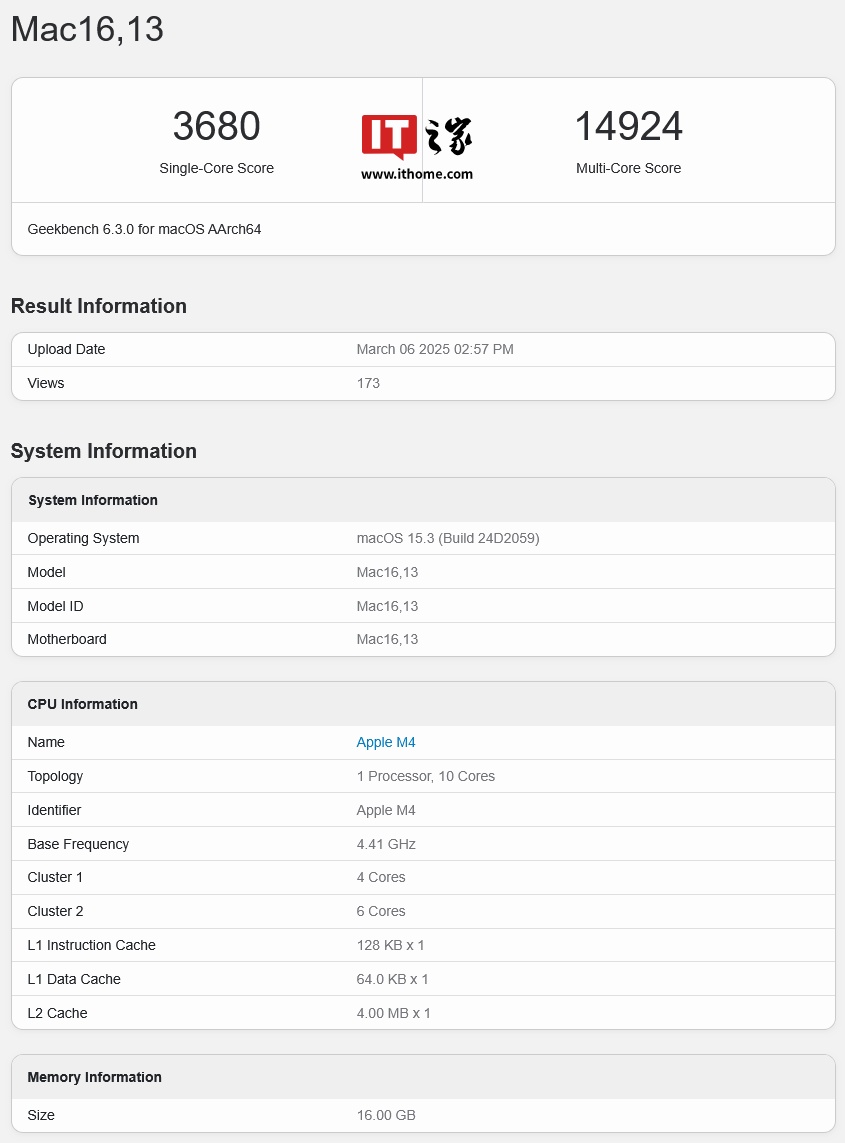Click the L2 Cache label
Viewport: 845px width, 1143px height.
pyautogui.click(x=57, y=1013)
